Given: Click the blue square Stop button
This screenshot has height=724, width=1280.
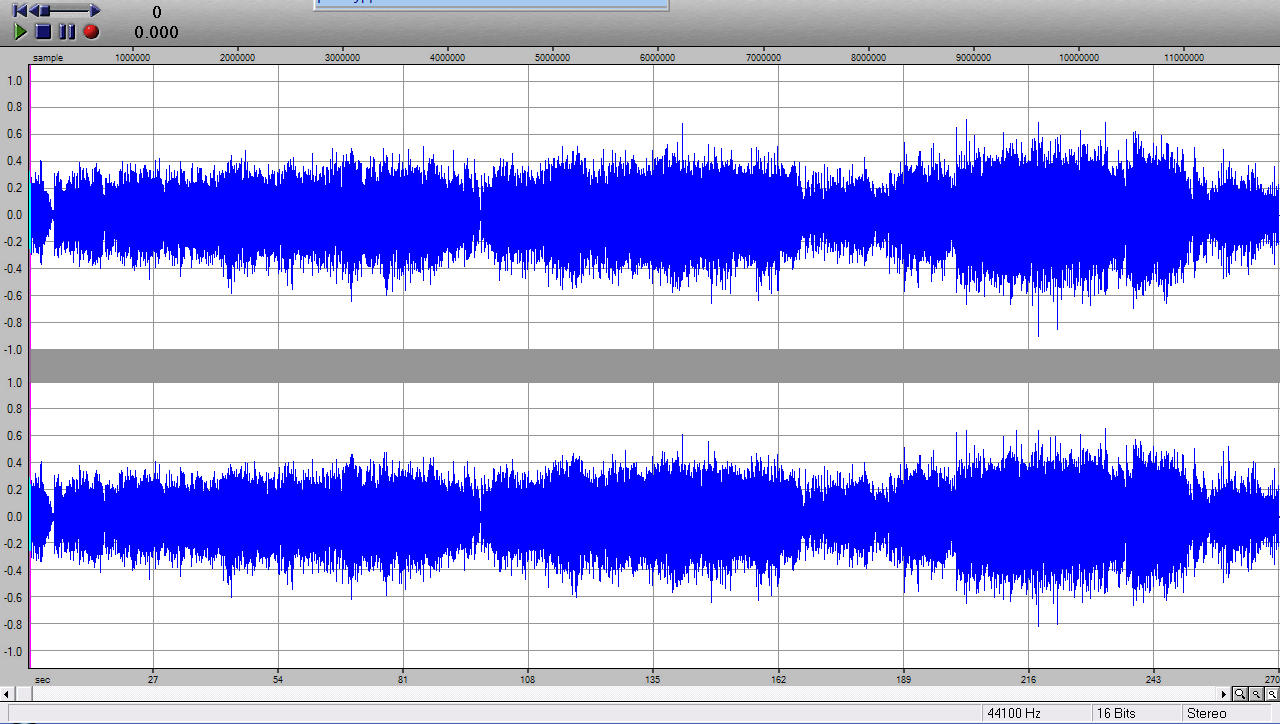Looking at the screenshot, I should click(43, 32).
